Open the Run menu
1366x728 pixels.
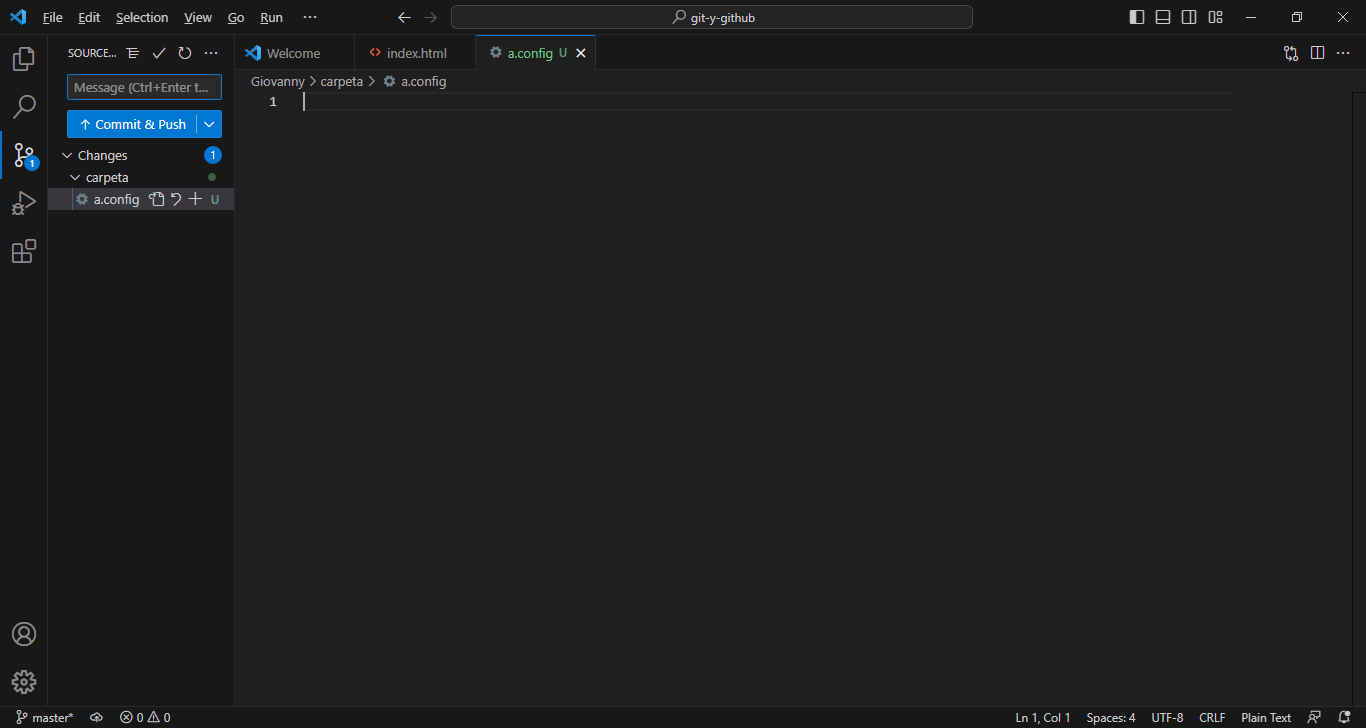tap(271, 17)
